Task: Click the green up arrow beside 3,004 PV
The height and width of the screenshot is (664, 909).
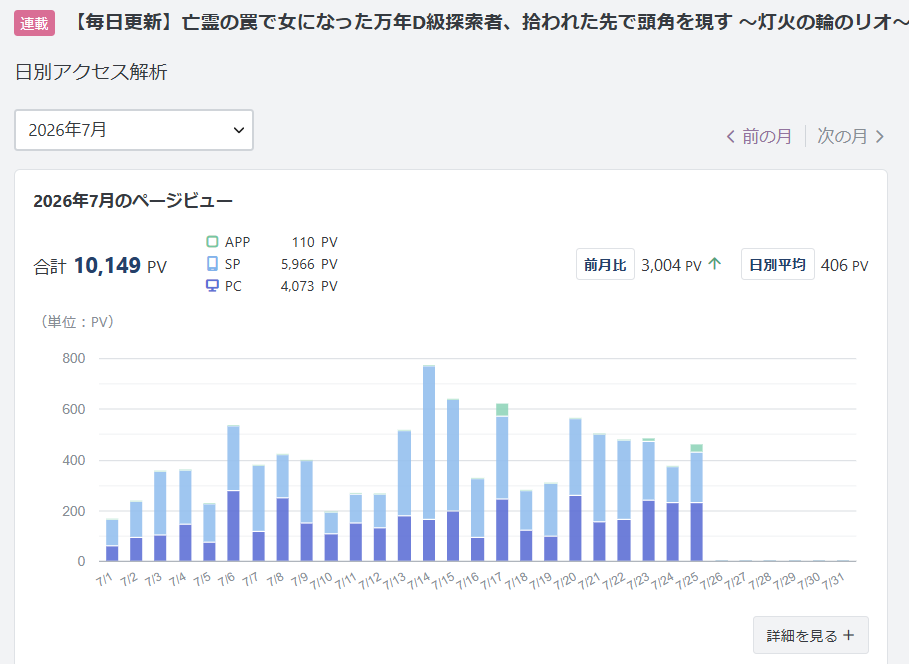Action: click(x=715, y=264)
